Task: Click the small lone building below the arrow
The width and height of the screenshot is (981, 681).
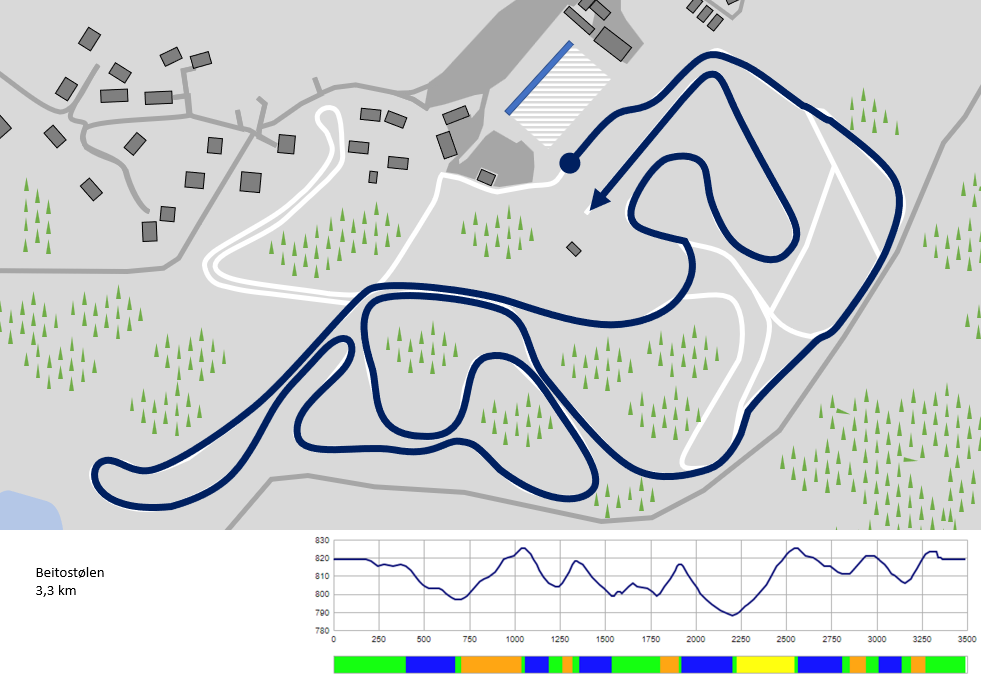Action: (x=574, y=249)
